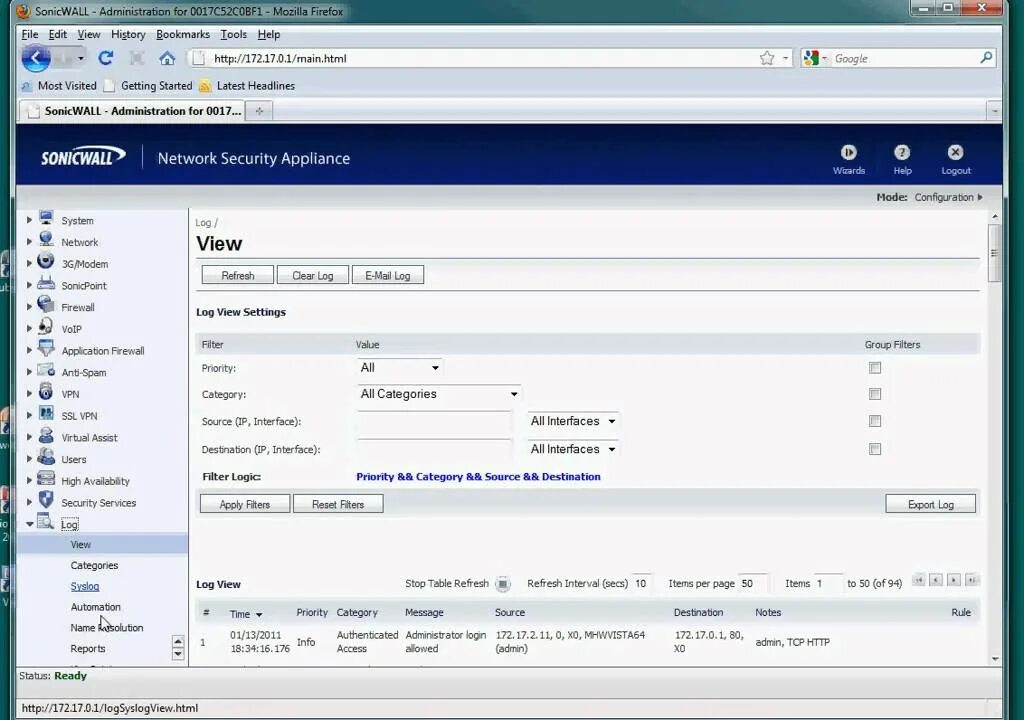Screen dimensions: 1024x720
Task: Bookmark this page with the star icon
Action: coord(767,58)
